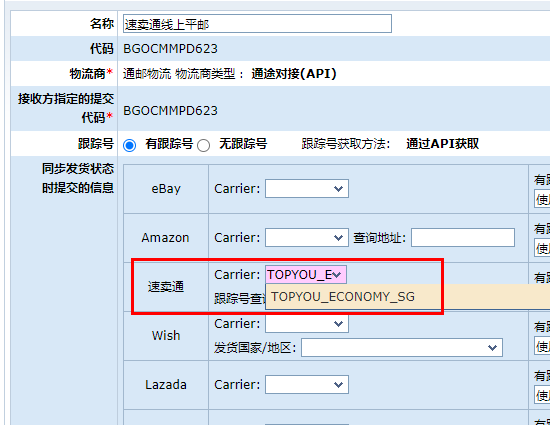Image resolution: width=550 pixels, height=425 pixels.
Task: Click the 名称 text field
Action: point(257,24)
